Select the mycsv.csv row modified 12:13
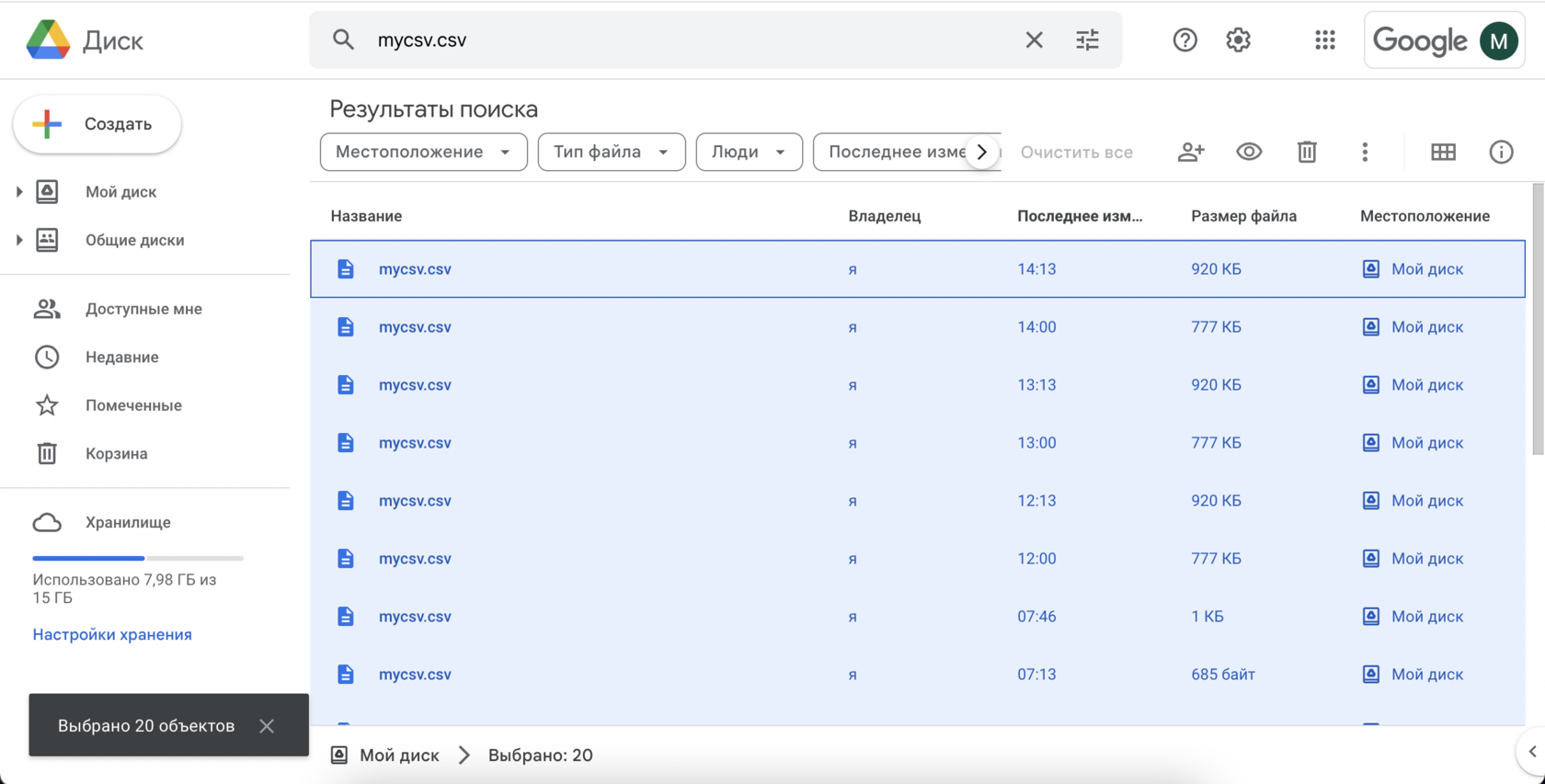 pyautogui.click(x=918, y=500)
